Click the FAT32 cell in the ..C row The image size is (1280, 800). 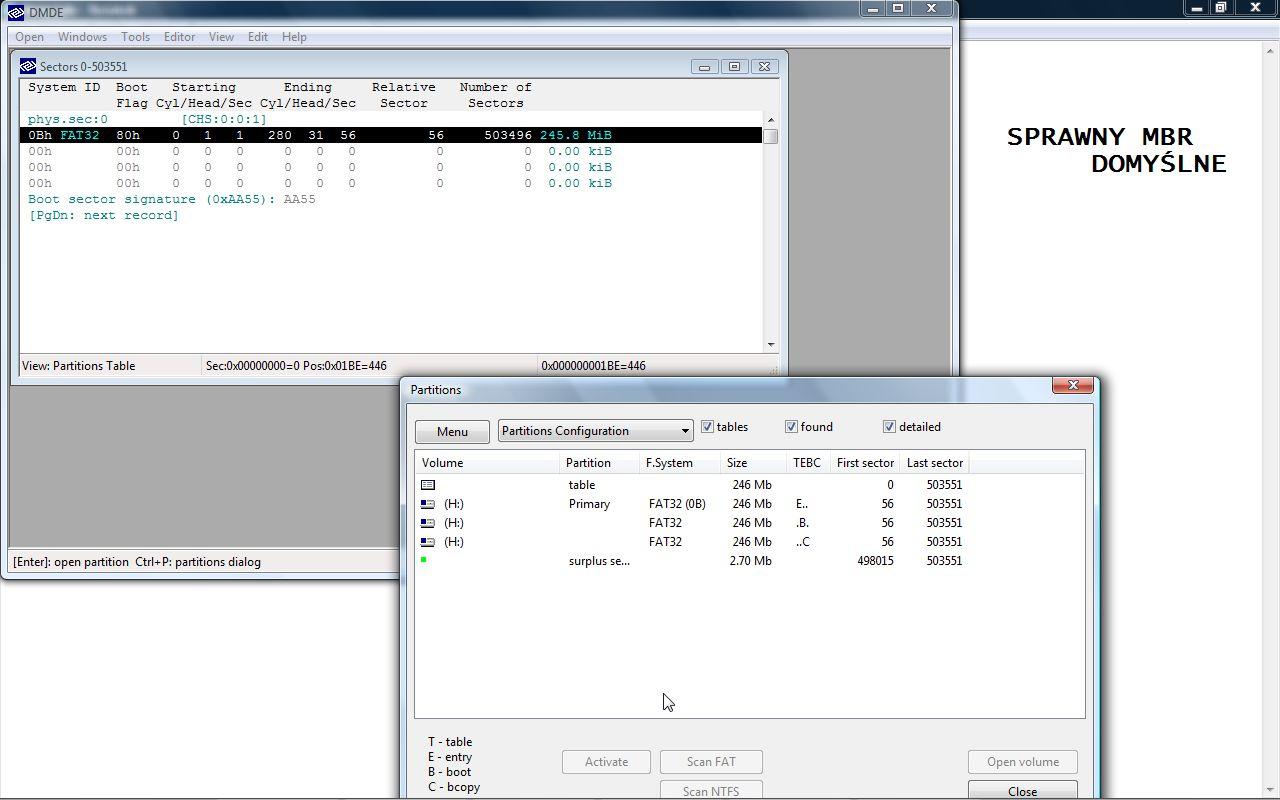pos(665,542)
